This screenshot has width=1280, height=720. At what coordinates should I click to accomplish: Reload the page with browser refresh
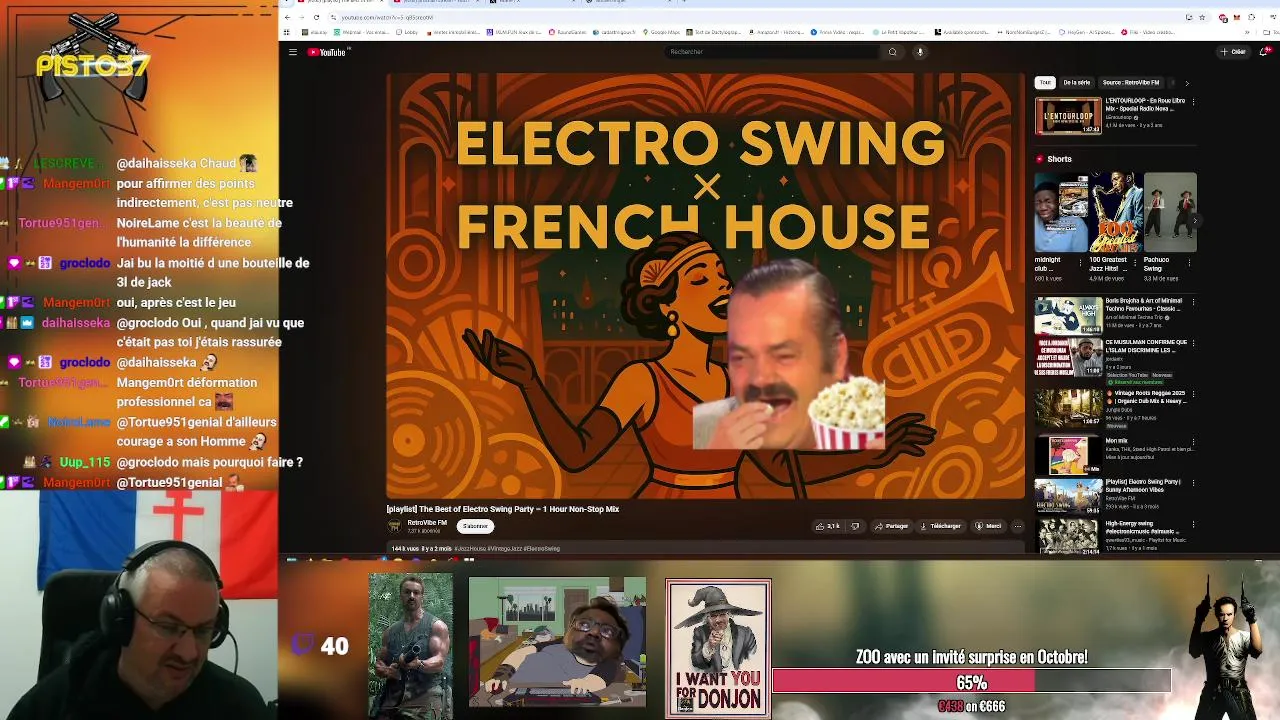click(317, 17)
